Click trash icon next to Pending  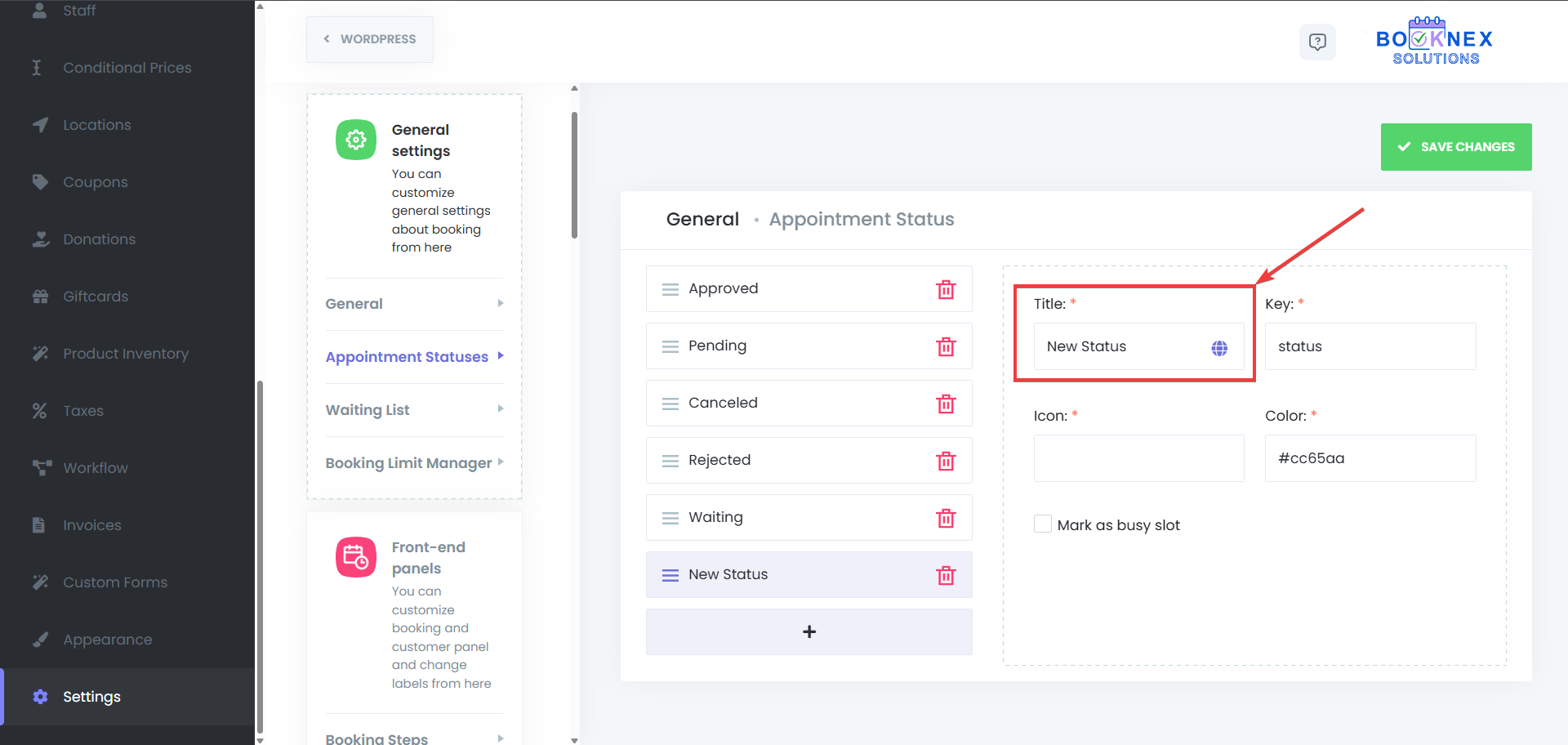[946, 346]
